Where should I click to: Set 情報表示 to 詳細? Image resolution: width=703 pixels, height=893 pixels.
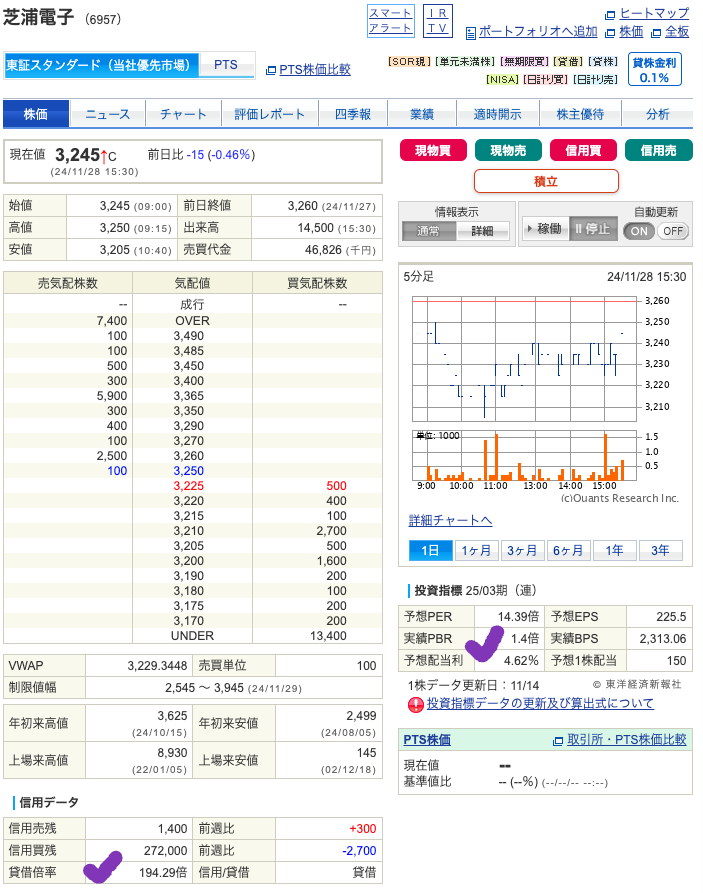[x=483, y=231]
